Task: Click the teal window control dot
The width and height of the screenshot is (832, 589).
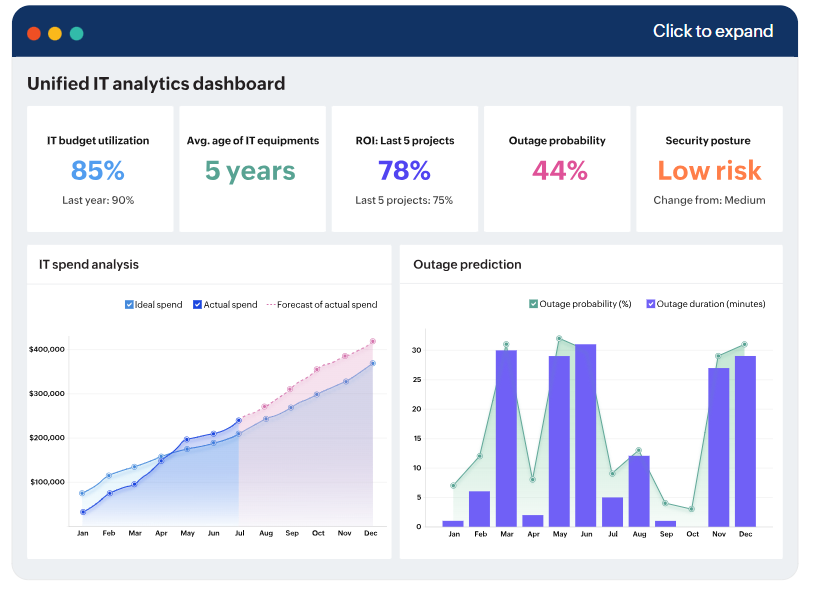Action: point(76,32)
